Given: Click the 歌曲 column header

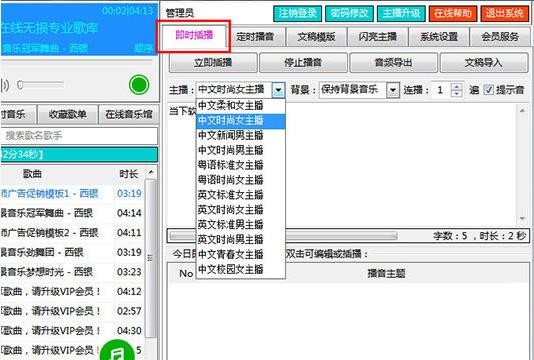Looking at the screenshot, I should coord(32,174).
